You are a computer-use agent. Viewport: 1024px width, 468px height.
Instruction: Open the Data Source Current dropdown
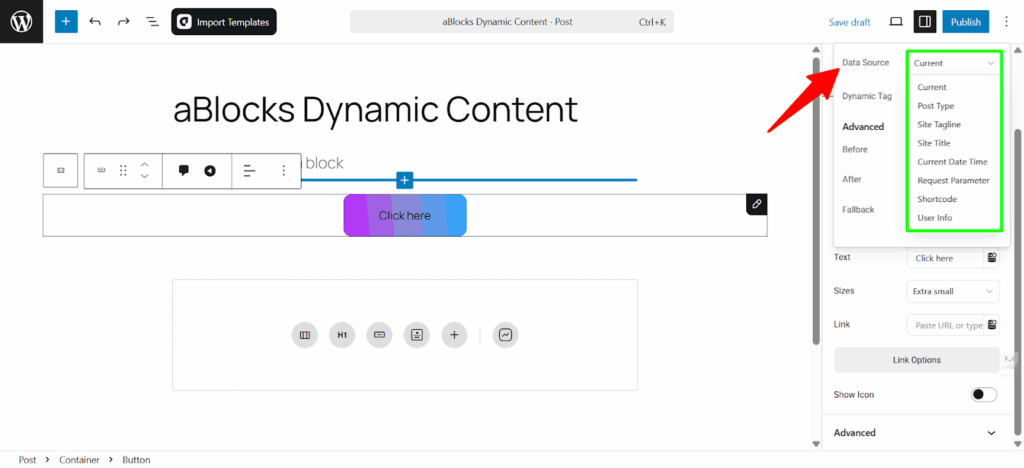tap(953, 63)
